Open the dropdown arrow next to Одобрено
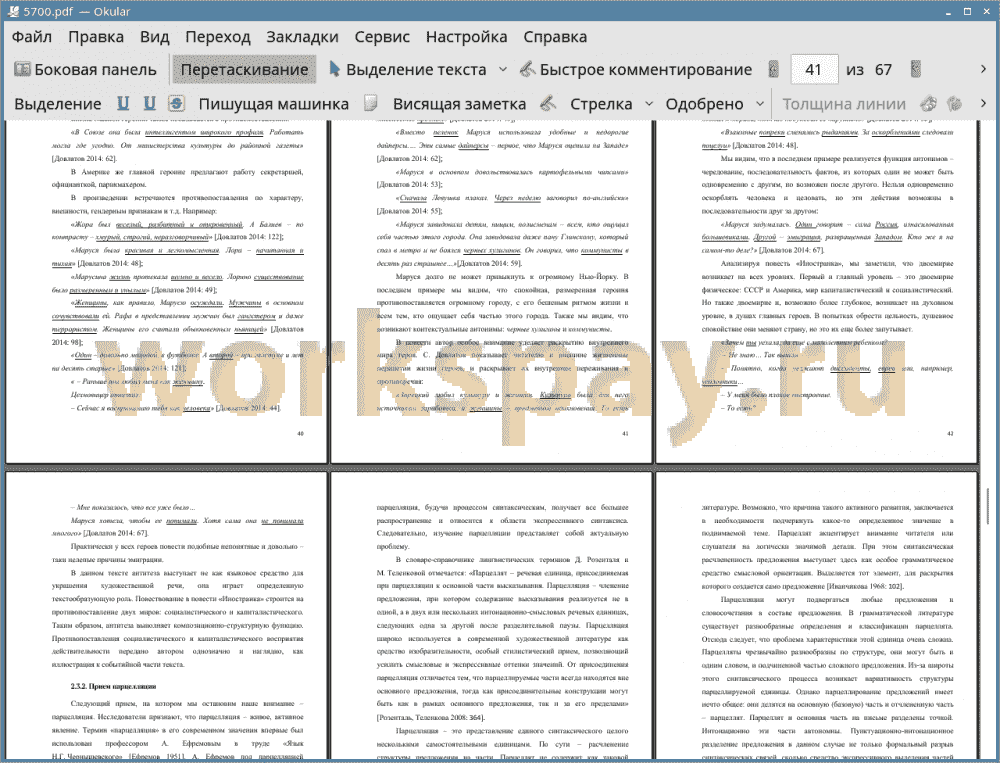 760,104
